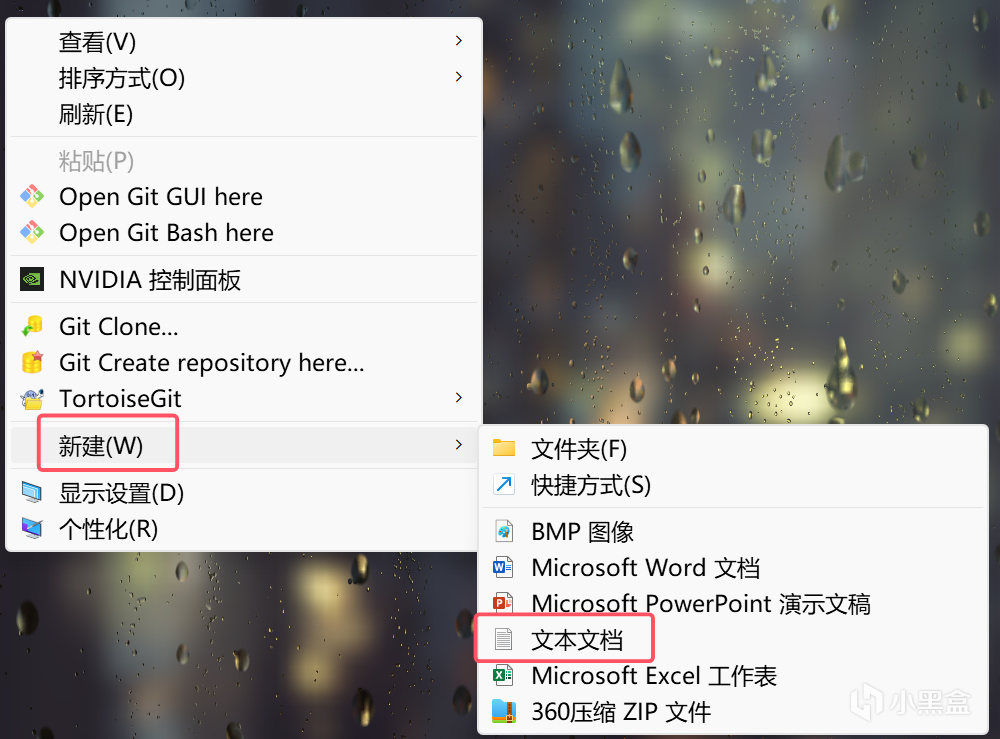Open NVIDIA 控制面板 entry

[244, 279]
